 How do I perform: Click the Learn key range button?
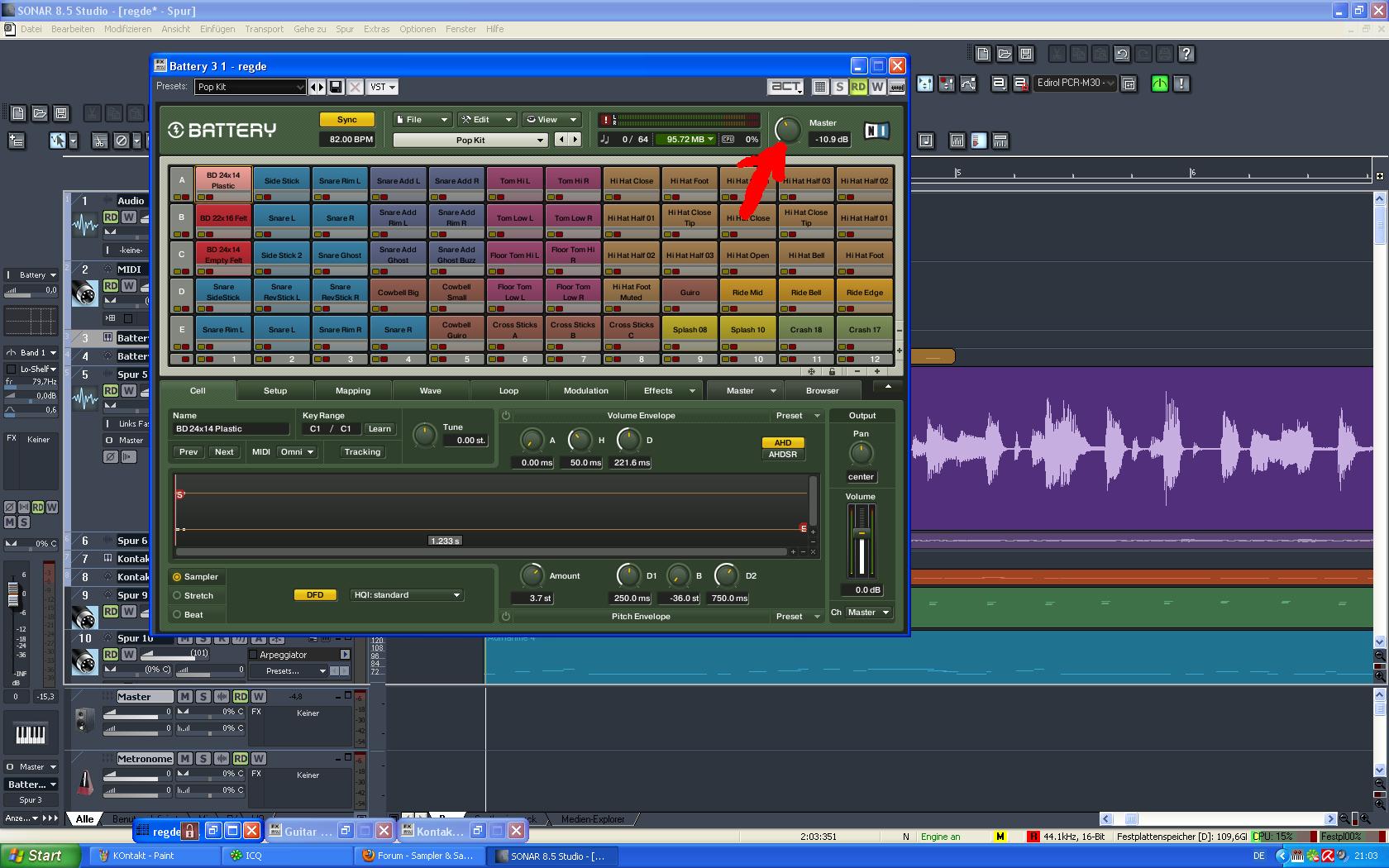tap(379, 429)
